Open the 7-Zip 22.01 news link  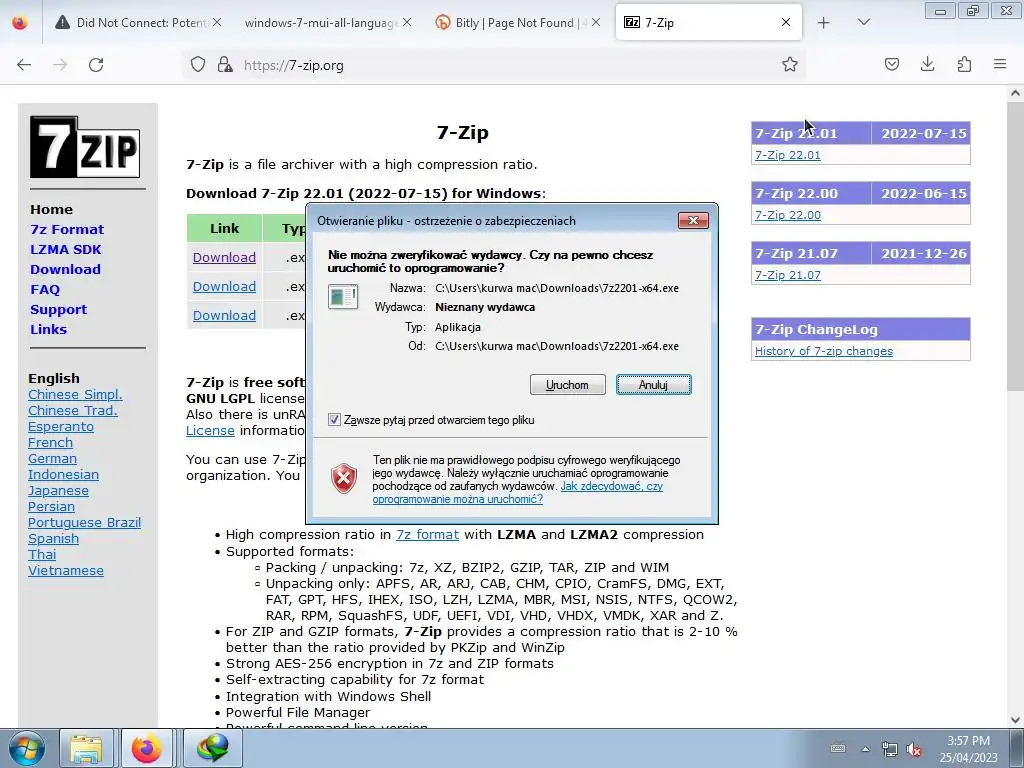click(x=788, y=155)
